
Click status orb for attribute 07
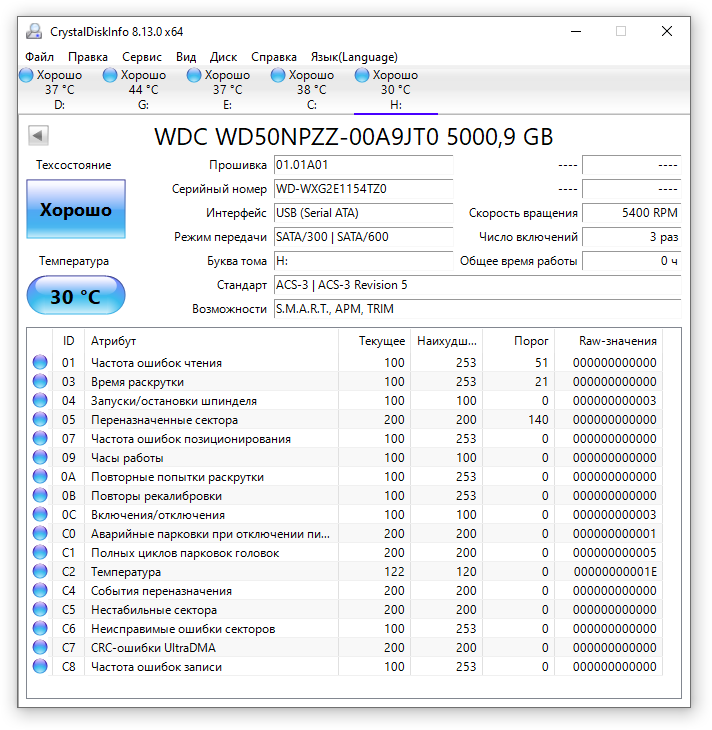pos(40,438)
